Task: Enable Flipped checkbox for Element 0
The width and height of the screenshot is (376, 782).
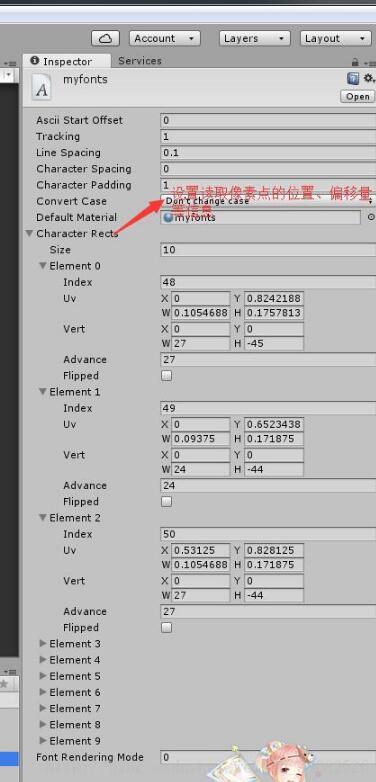Action: pos(167,376)
